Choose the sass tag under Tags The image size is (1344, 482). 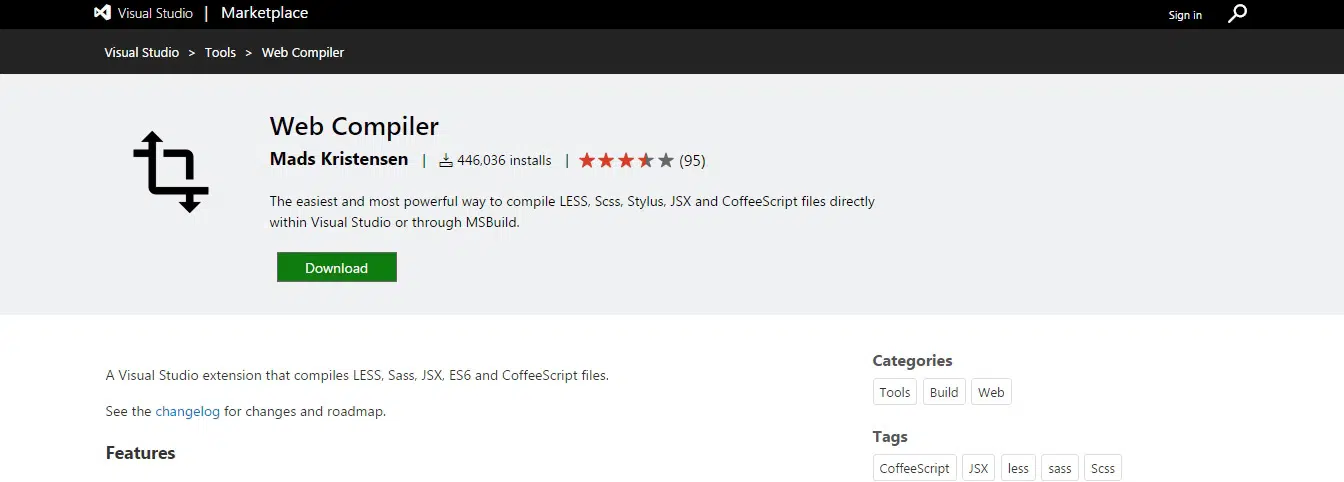(x=1060, y=468)
